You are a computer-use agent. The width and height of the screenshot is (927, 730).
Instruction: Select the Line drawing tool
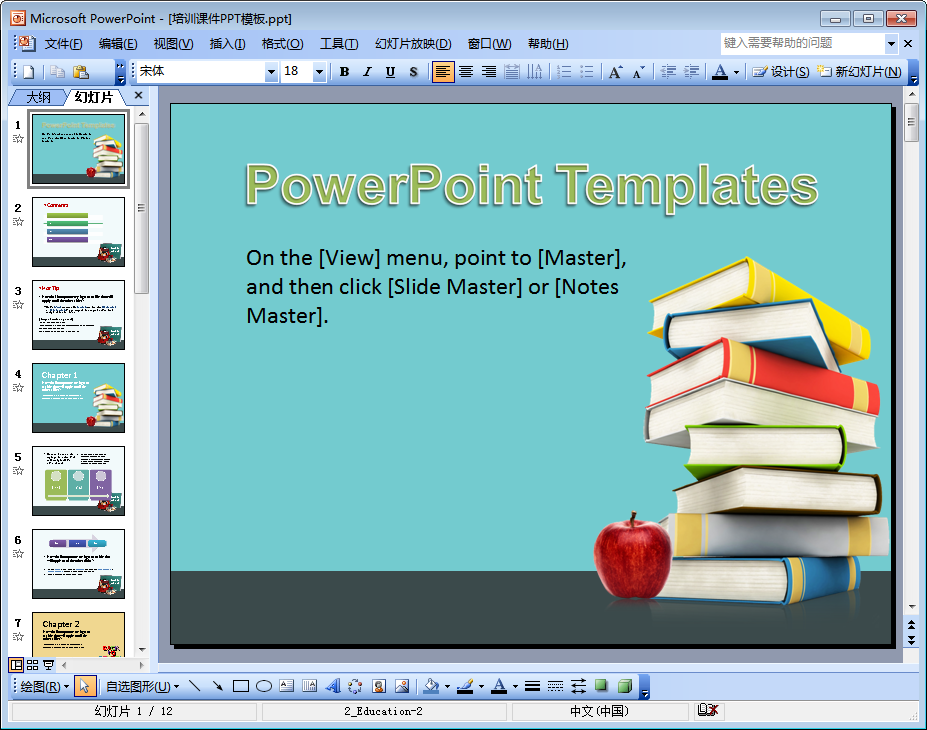tap(195, 686)
